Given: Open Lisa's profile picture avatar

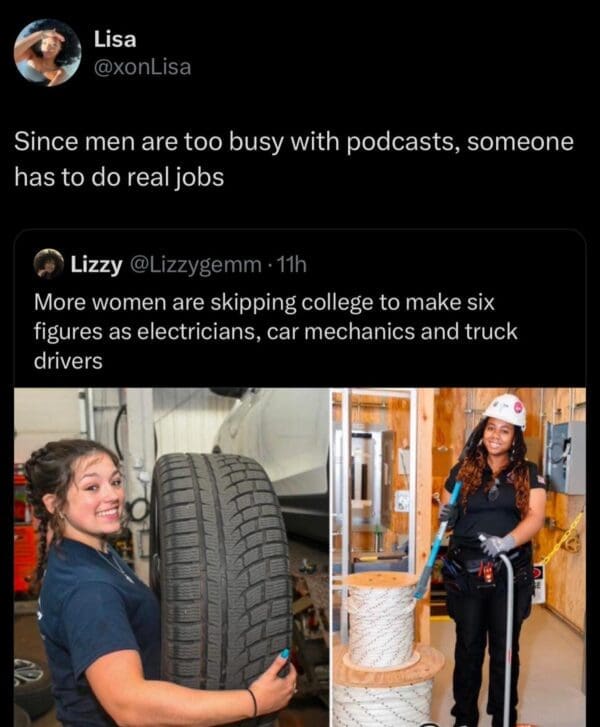Looking at the screenshot, I should pyautogui.click(x=48, y=53).
